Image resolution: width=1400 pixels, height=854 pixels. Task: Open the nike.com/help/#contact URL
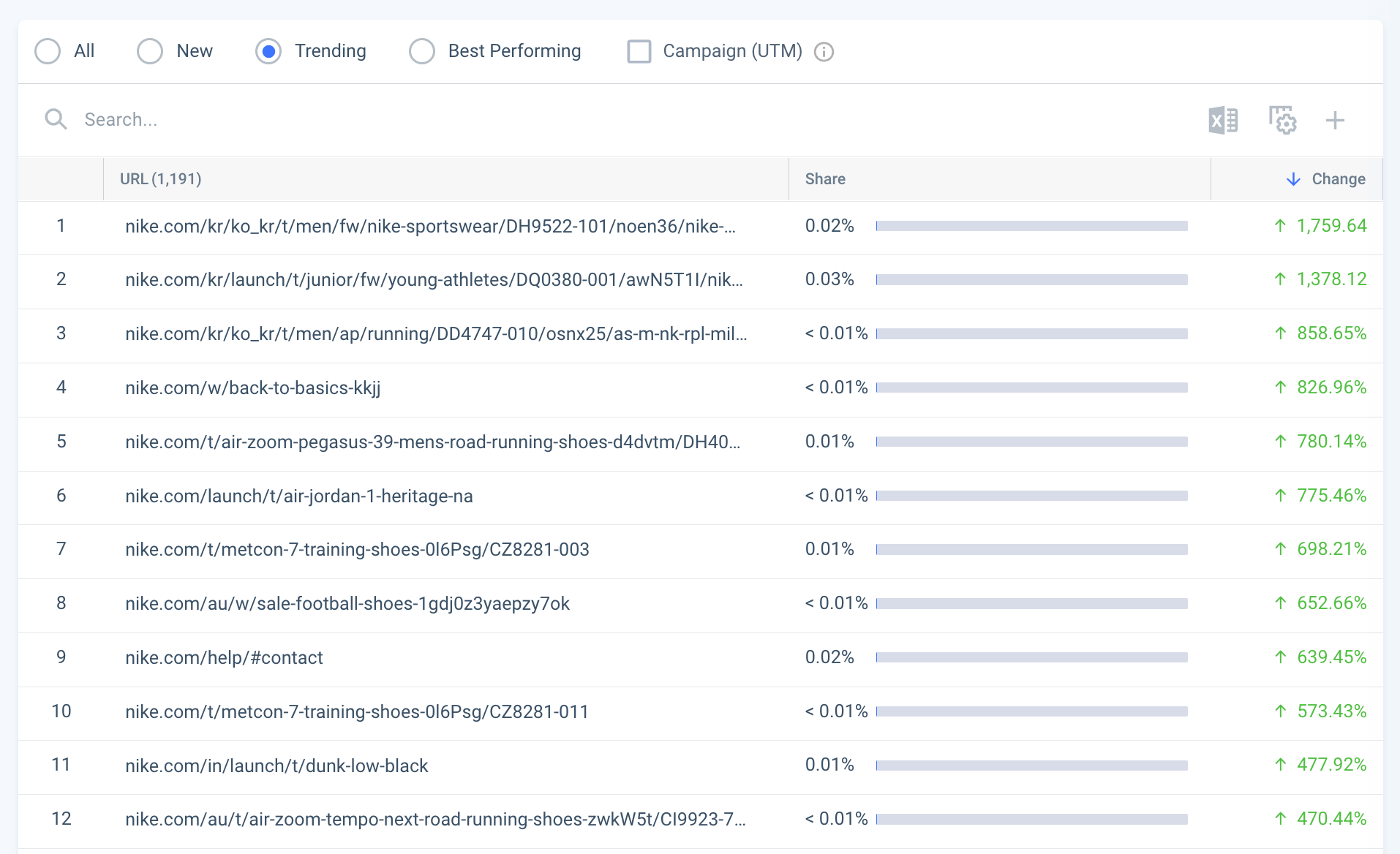(x=224, y=657)
